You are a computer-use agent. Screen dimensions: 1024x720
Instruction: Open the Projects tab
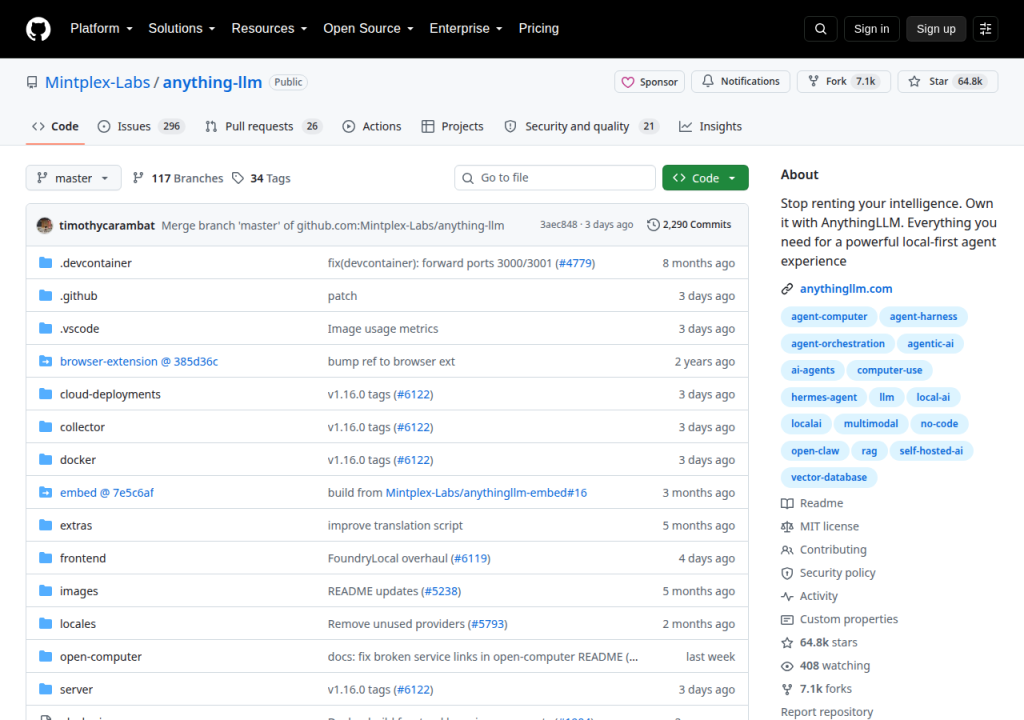(453, 126)
